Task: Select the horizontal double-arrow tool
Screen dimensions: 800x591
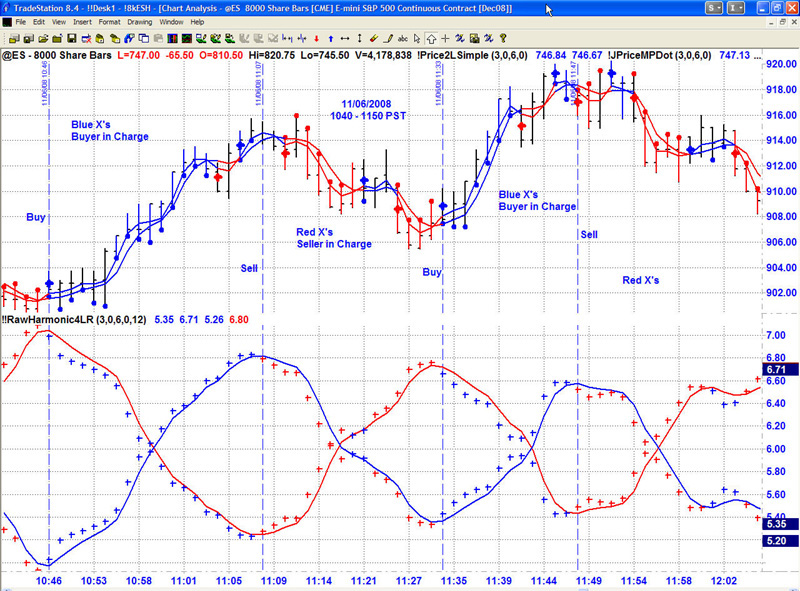Action: pos(345,38)
